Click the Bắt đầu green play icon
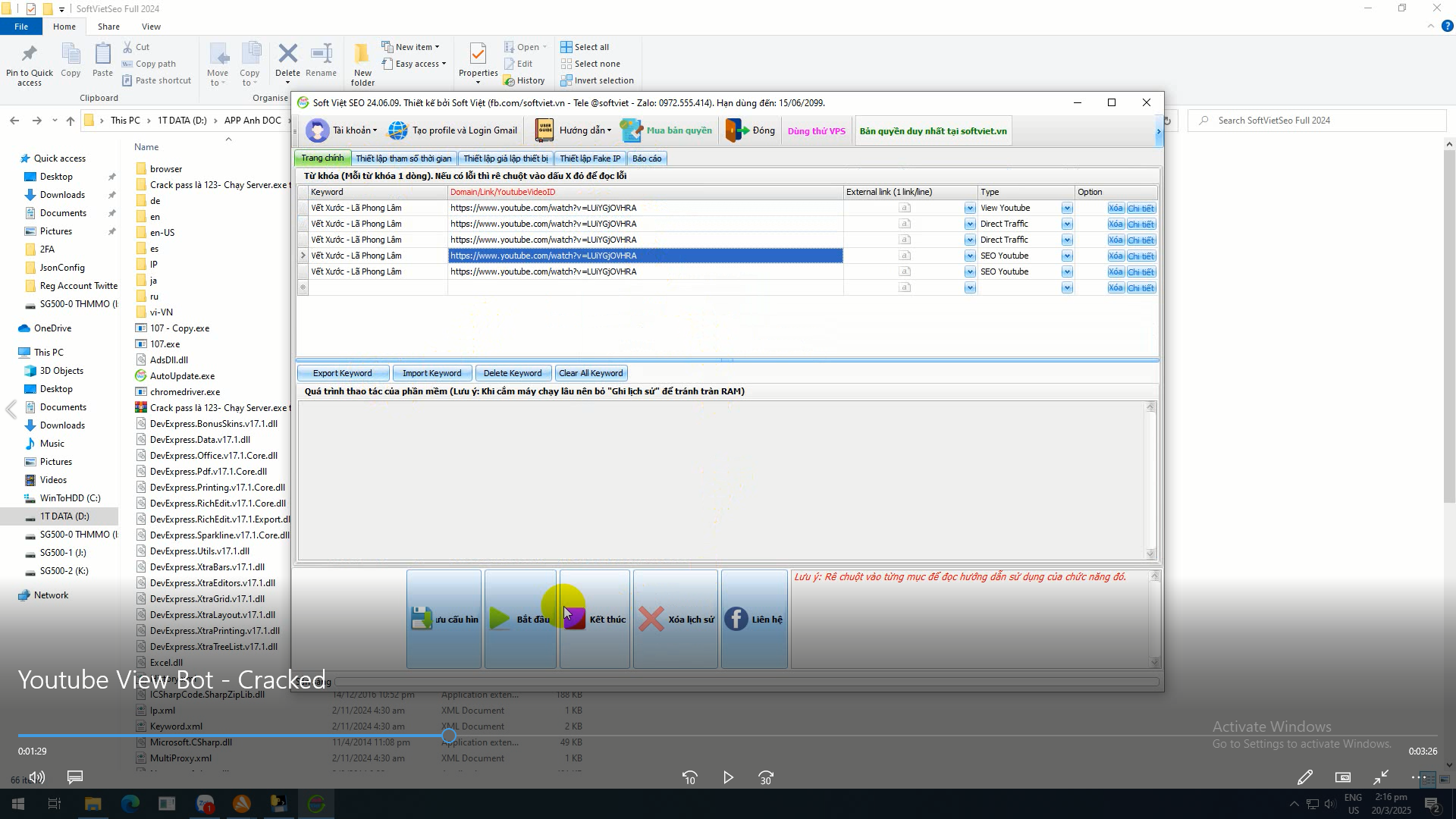Screen dimensions: 1456x819 (500, 619)
